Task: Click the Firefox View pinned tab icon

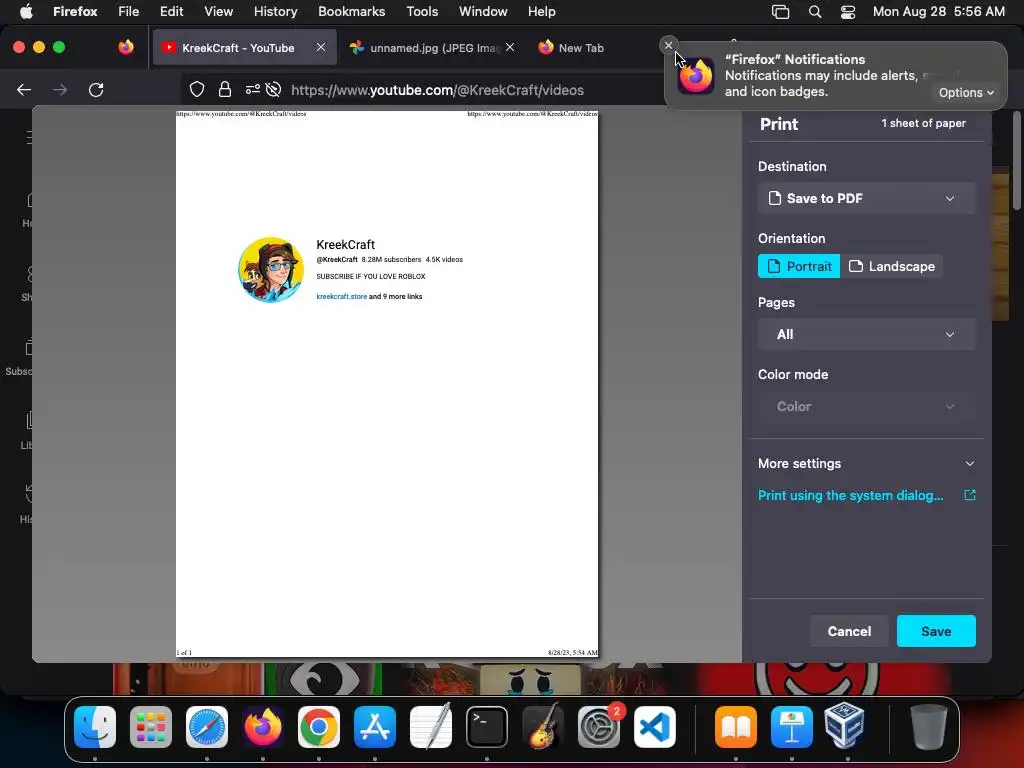Action: [x=126, y=47]
